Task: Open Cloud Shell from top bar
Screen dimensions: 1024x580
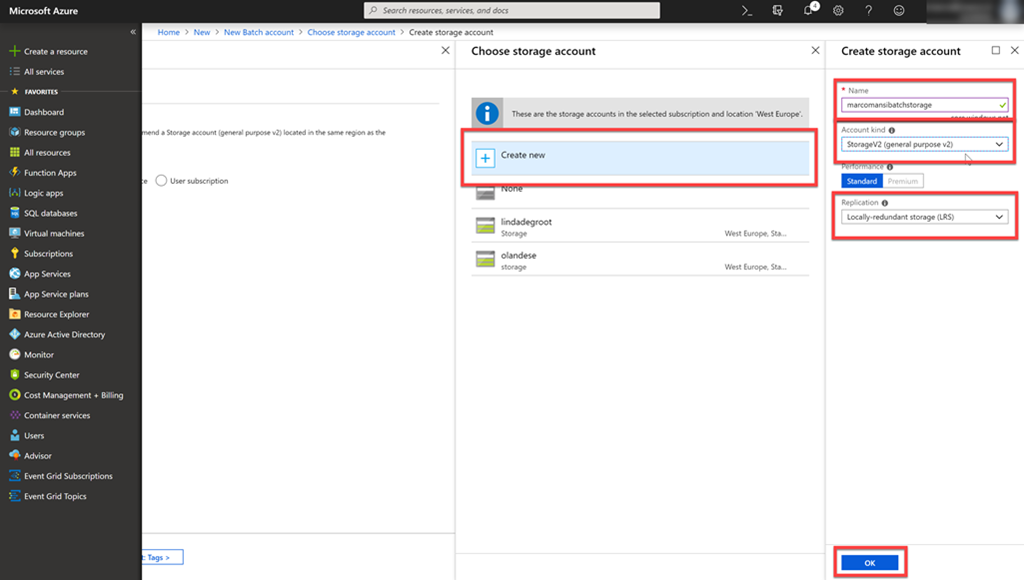Action: point(746,10)
